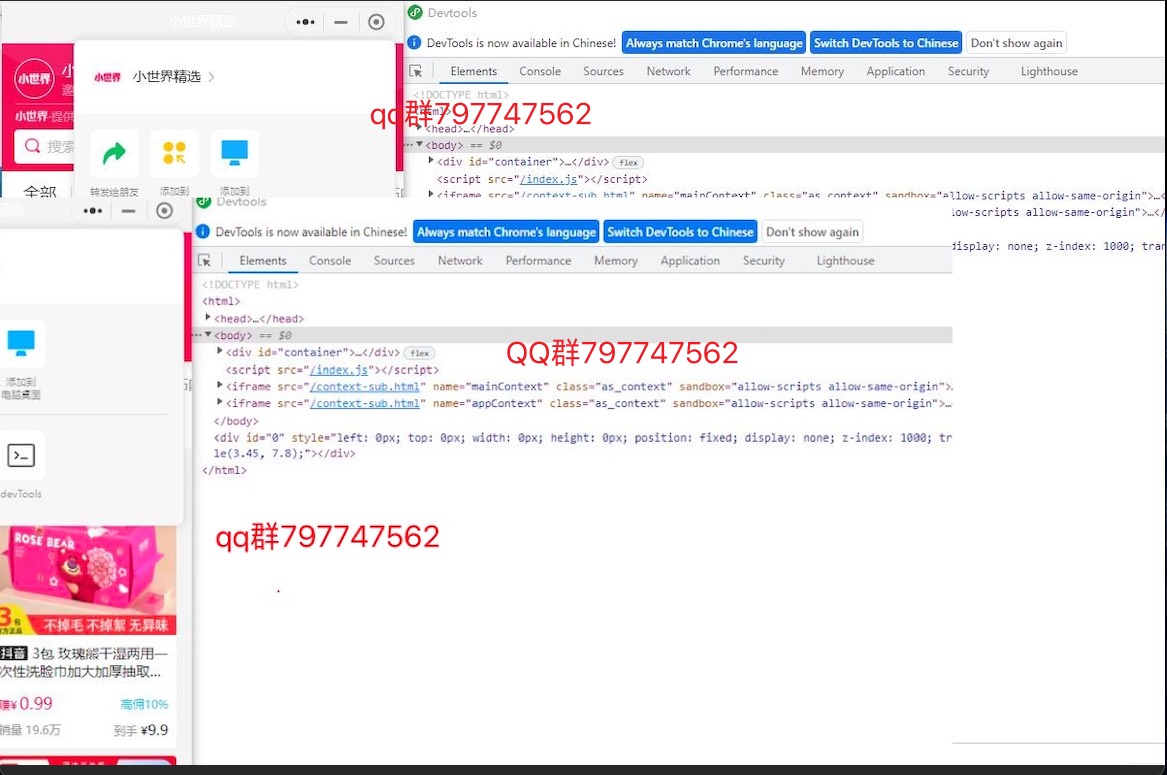Open the ROSE BEAR product thumbnail

88,581
